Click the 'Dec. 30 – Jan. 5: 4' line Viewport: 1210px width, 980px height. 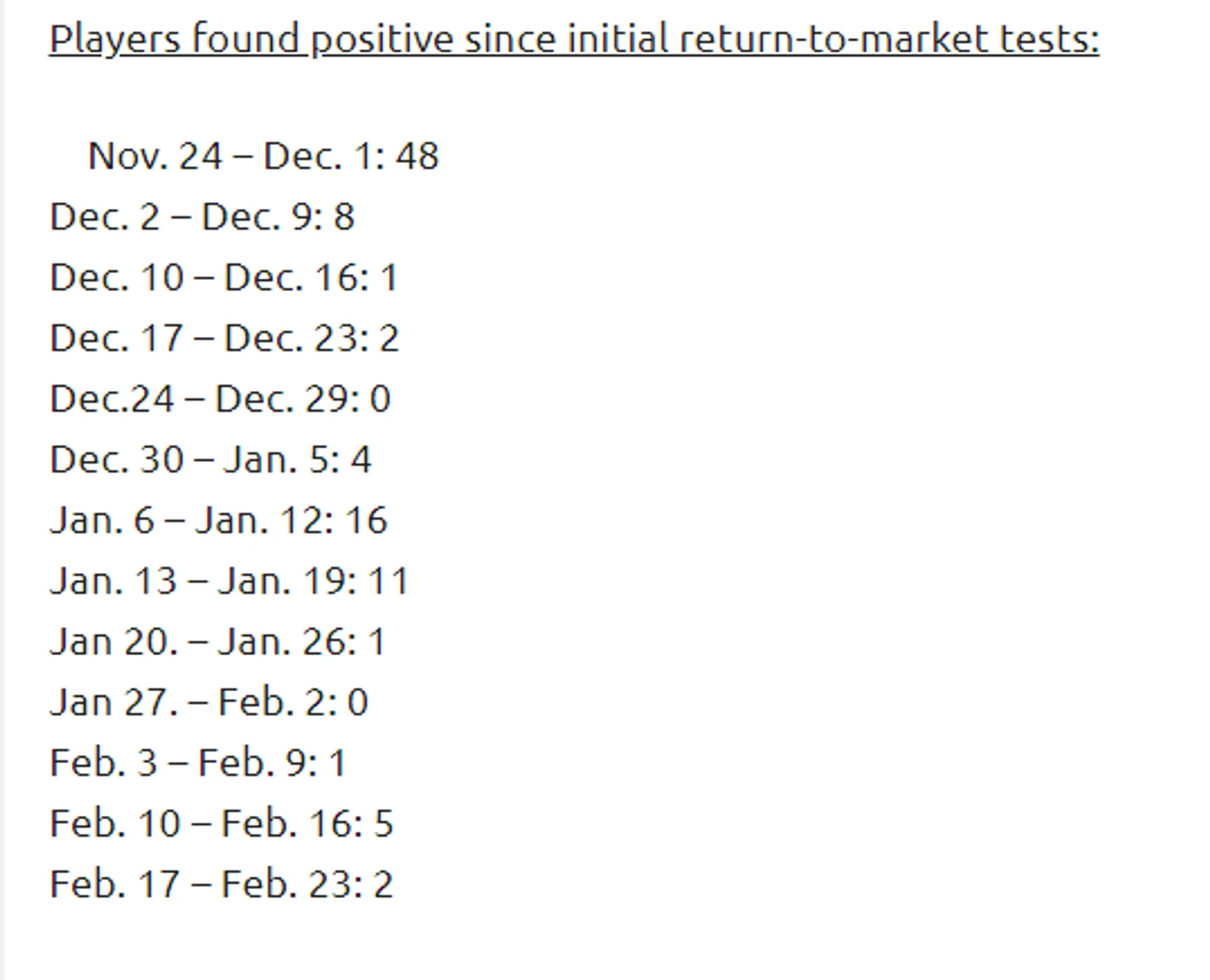tap(211, 459)
